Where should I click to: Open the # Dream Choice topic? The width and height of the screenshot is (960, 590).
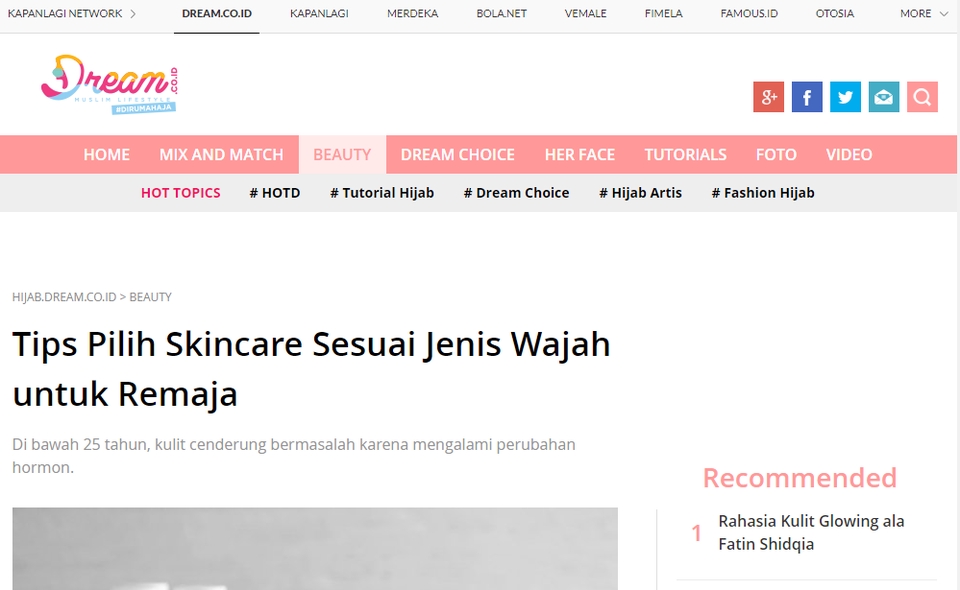click(517, 193)
